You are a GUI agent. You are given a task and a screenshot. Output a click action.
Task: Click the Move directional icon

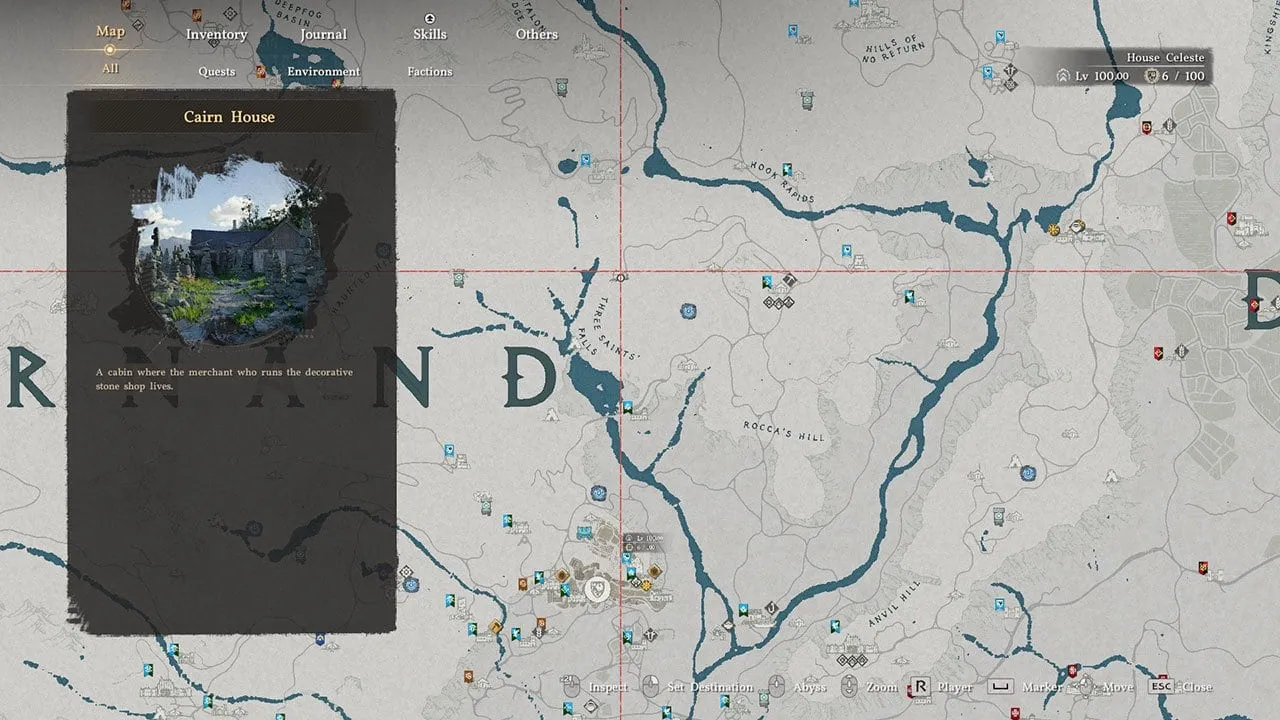1085,687
